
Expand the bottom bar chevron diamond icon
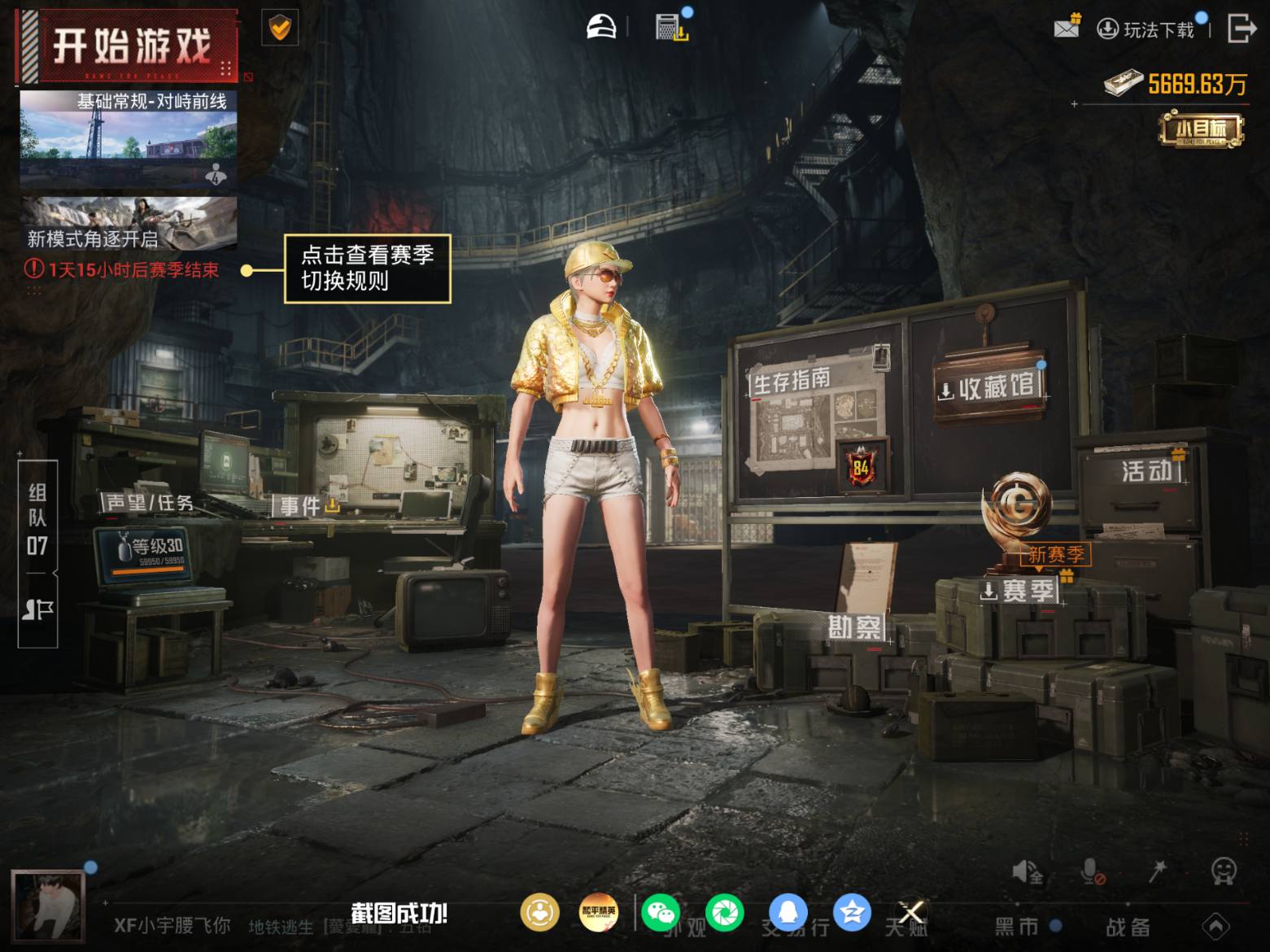[x=1216, y=925]
